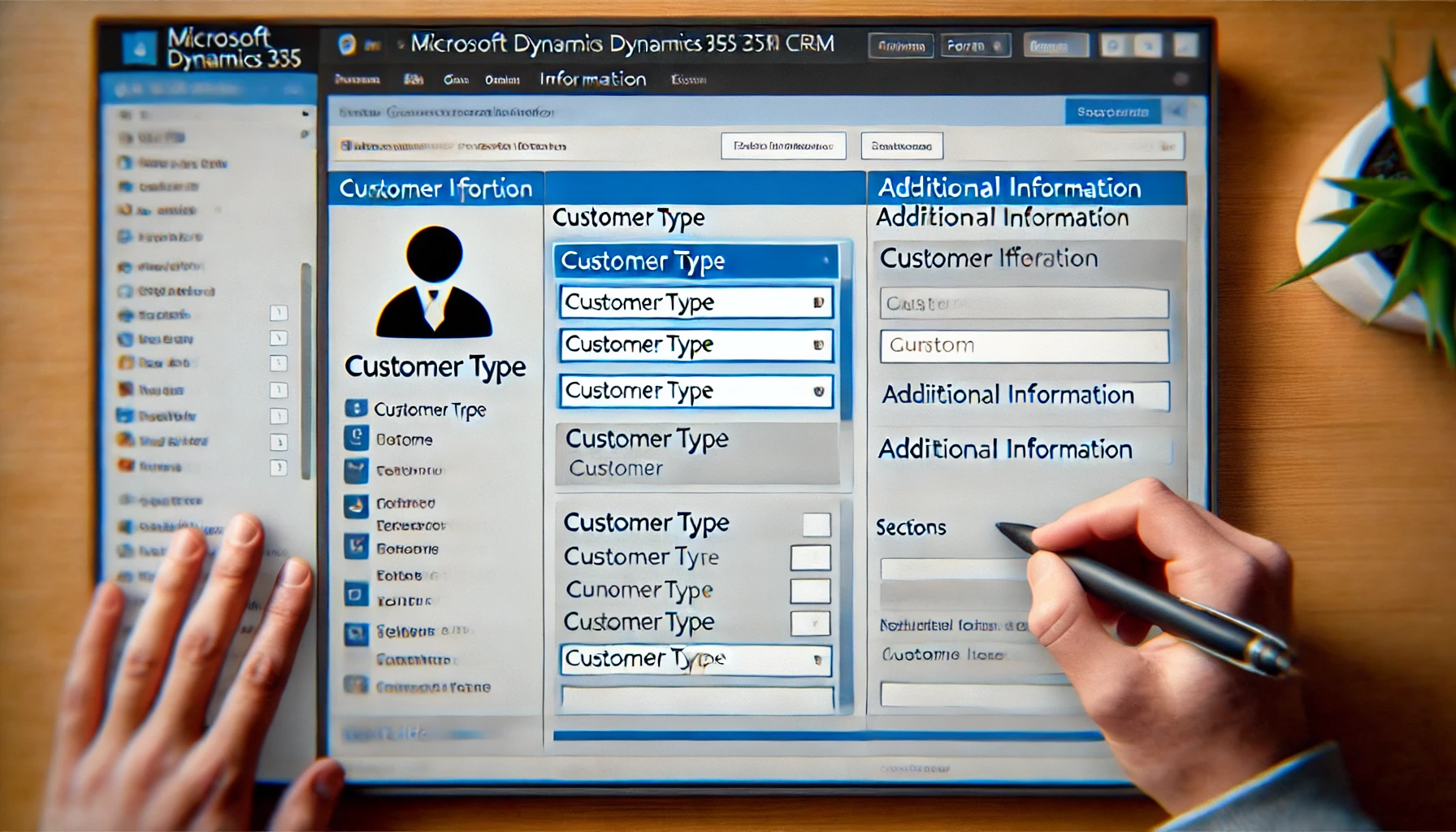Click the small round icon at the menu bar's right end
The image size is (1456, 832).
[1181, 79]
